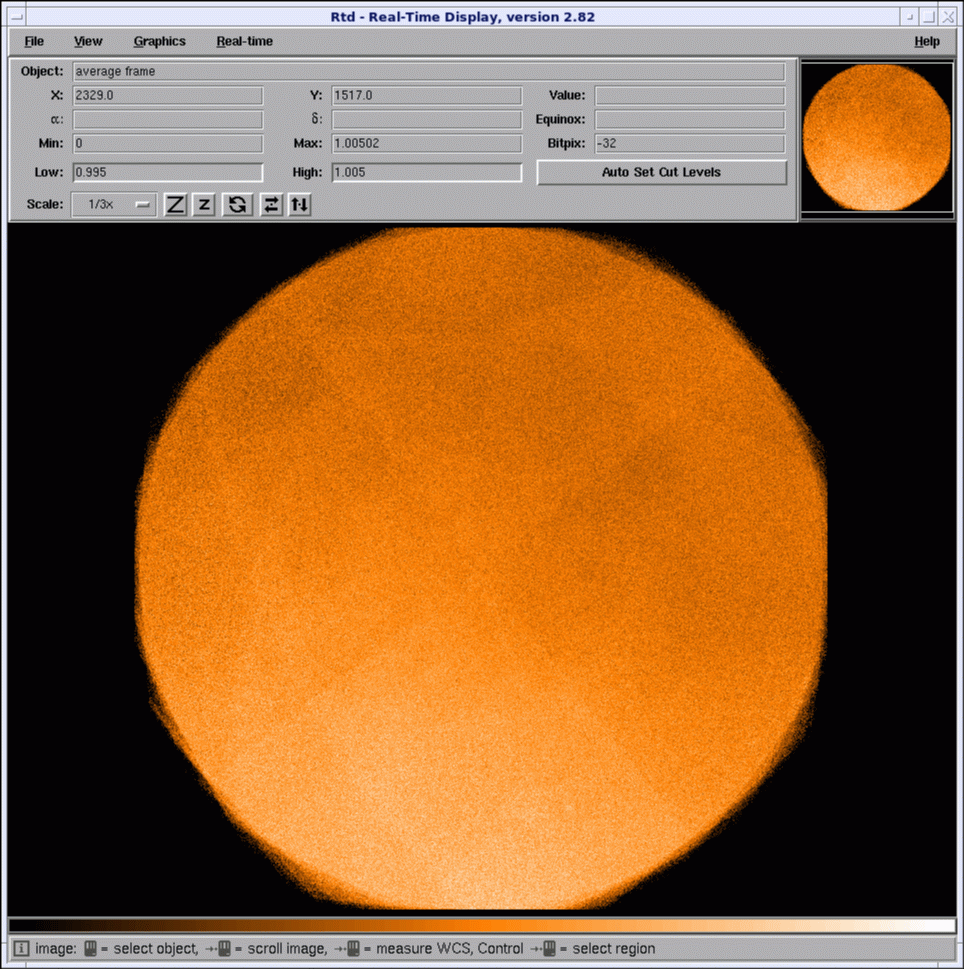Click the Max value field

(426, 143)
